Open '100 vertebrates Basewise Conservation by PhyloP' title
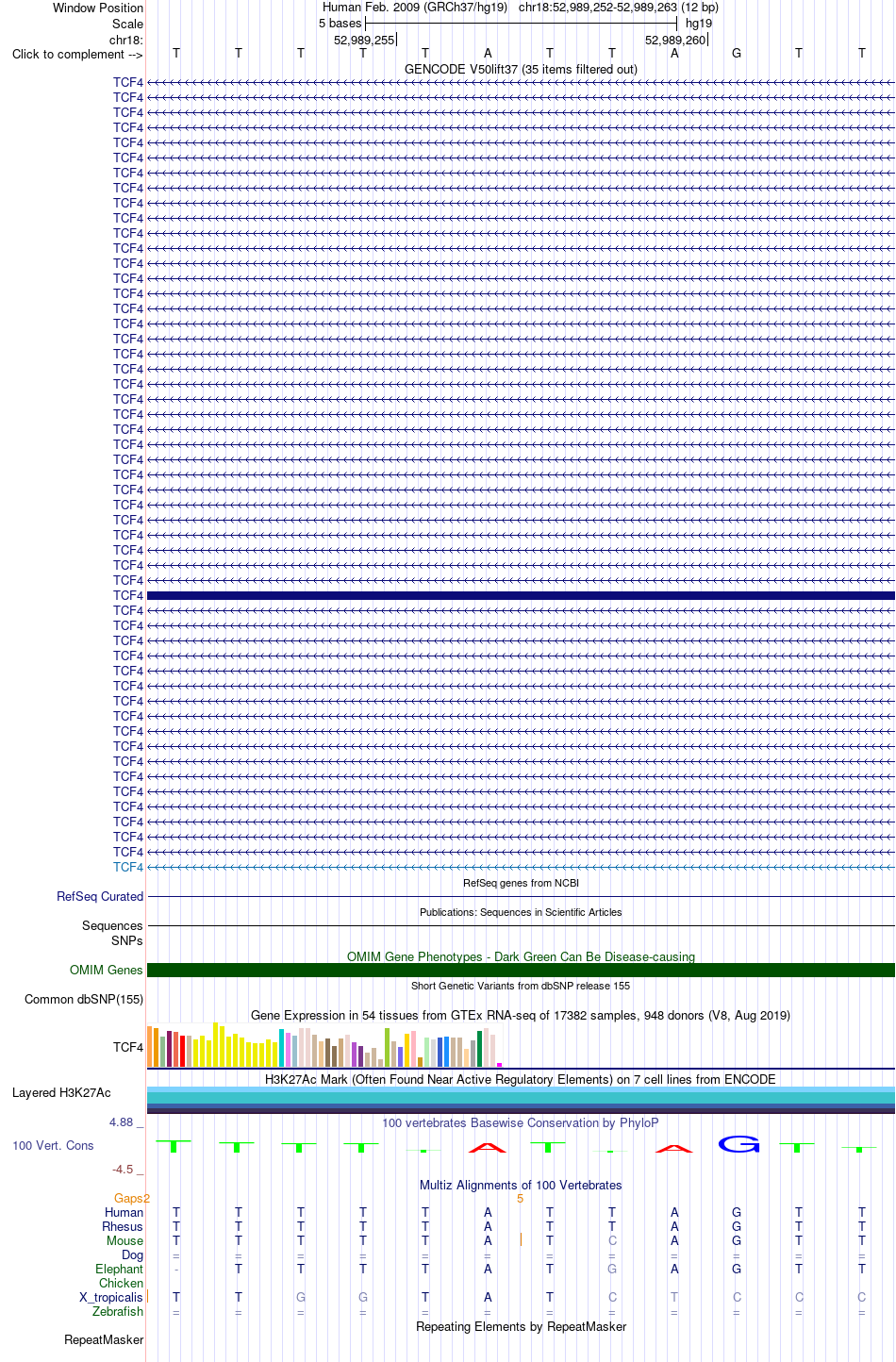 point(521,1122)
